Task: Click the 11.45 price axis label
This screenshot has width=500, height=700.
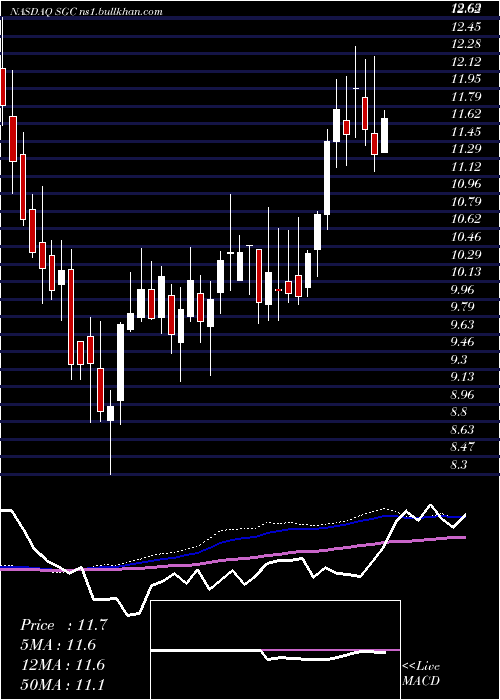Action: point(466,132)
